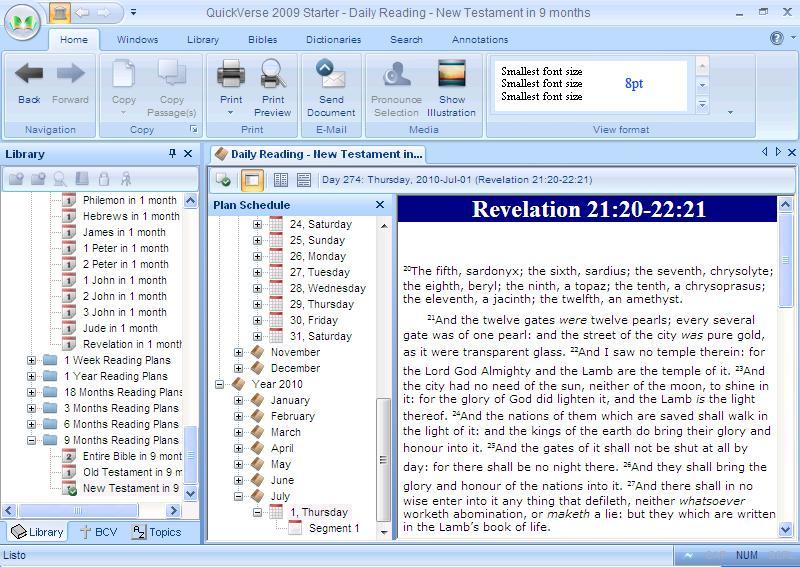Click the book icon in Library toolbar
Viewport: 800px width, 567px height.
point(82,178)
